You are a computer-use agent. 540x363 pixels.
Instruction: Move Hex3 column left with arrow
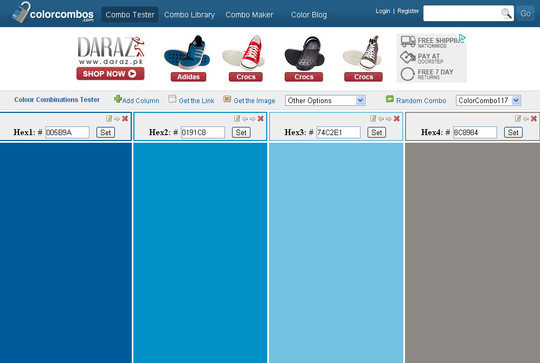click(x=381, y=118)
